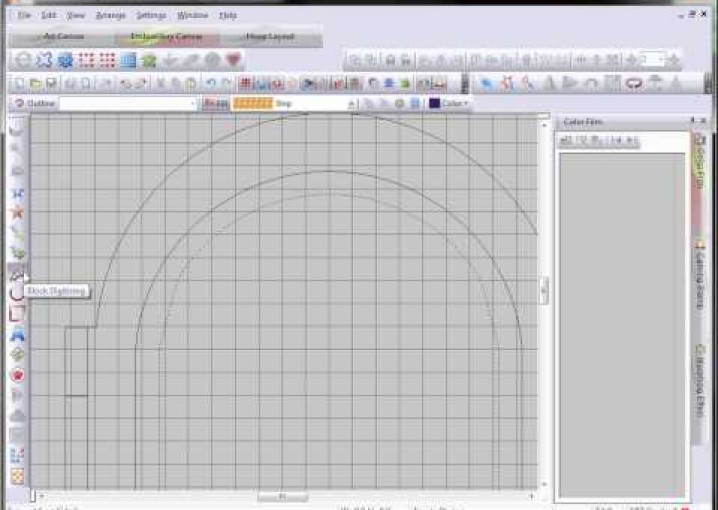This screenshot has width=718, height=510.
Task: Click the New document icon
Action: click(x=18, y=84)
